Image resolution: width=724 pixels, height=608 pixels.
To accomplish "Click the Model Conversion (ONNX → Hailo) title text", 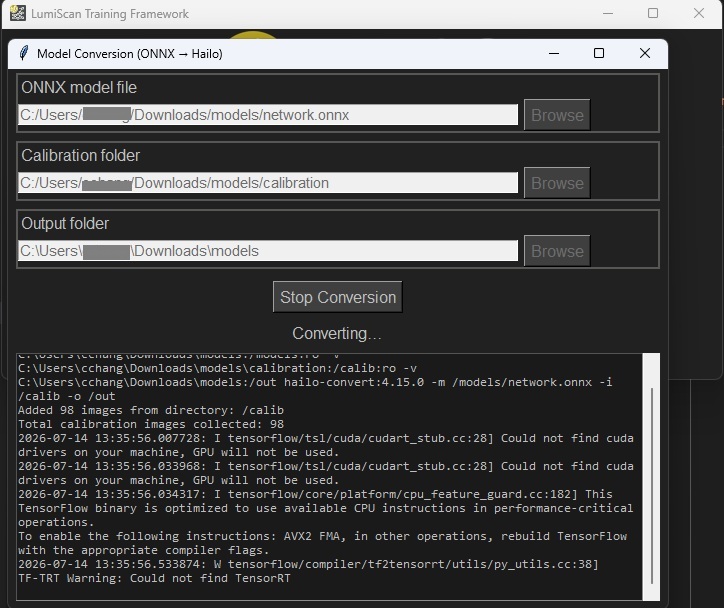I will (130, 54).
